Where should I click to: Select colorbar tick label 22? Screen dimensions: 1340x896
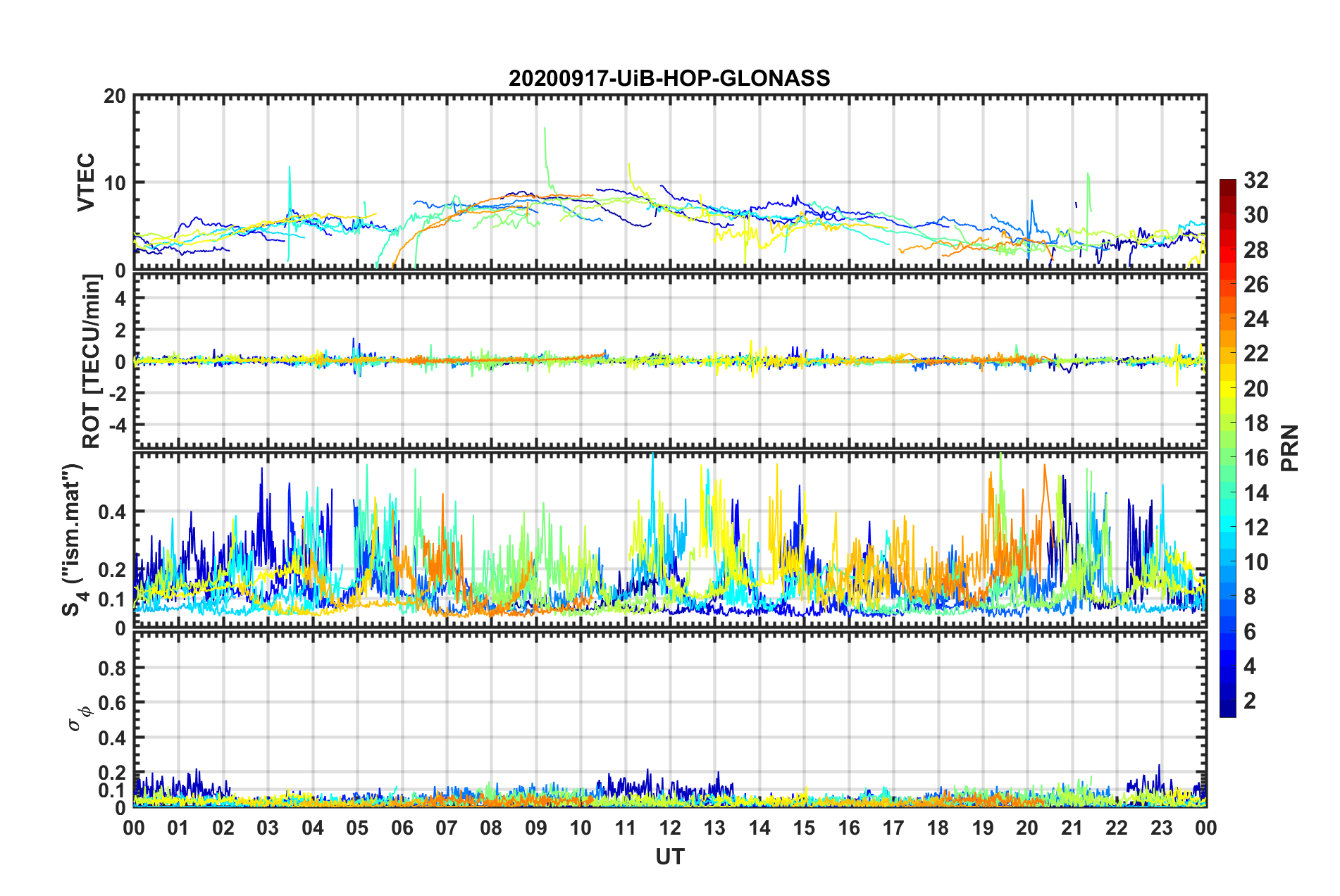[1255, 354]
